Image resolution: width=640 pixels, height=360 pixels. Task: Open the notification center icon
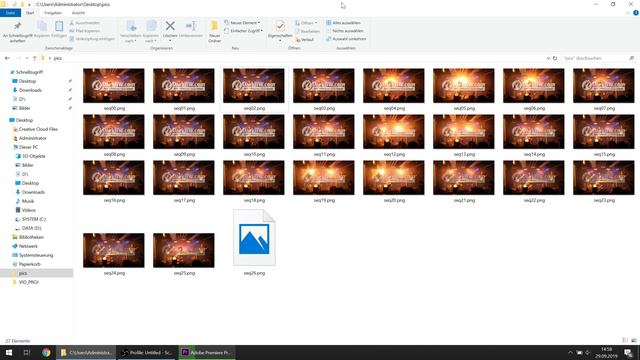tap(628, 353)
